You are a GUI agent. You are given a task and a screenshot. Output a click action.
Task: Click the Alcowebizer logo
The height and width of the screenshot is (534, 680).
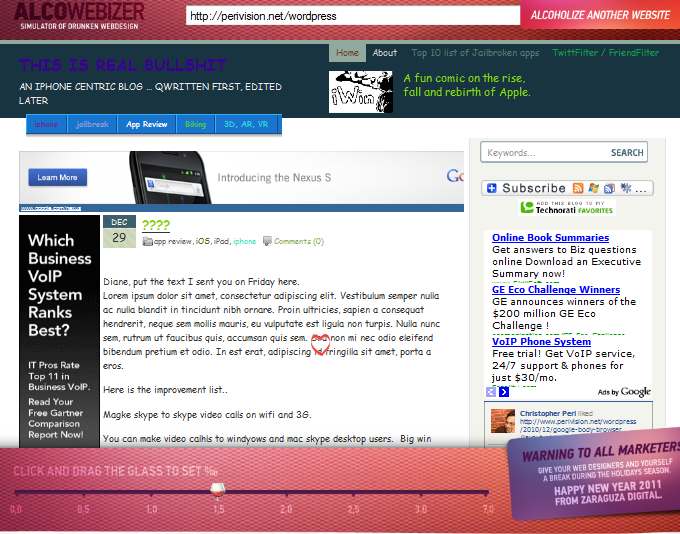[x=79, y=16]
